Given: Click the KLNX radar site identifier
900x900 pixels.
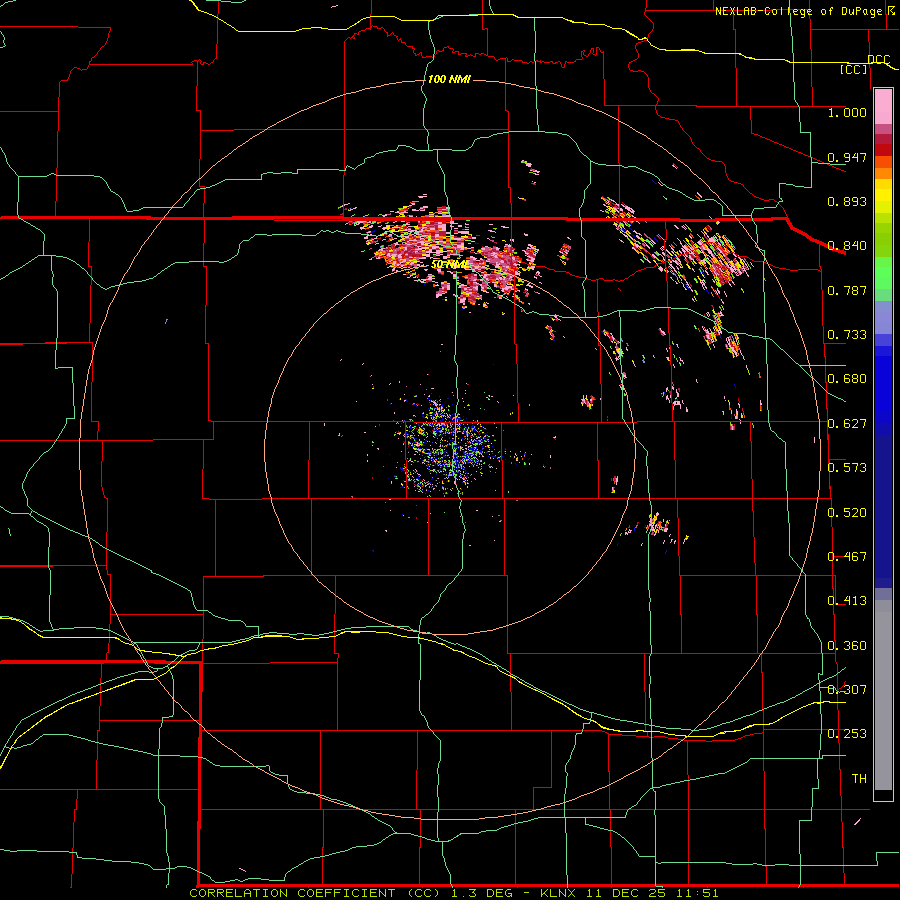Looking at the screenshot, I should [559, 893].
